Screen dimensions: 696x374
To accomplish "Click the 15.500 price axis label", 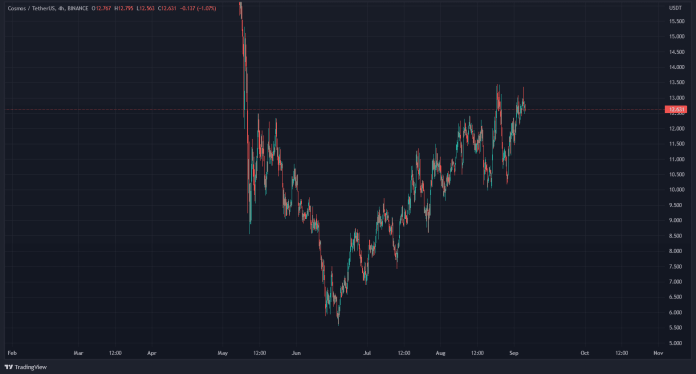I will [676, 21].
